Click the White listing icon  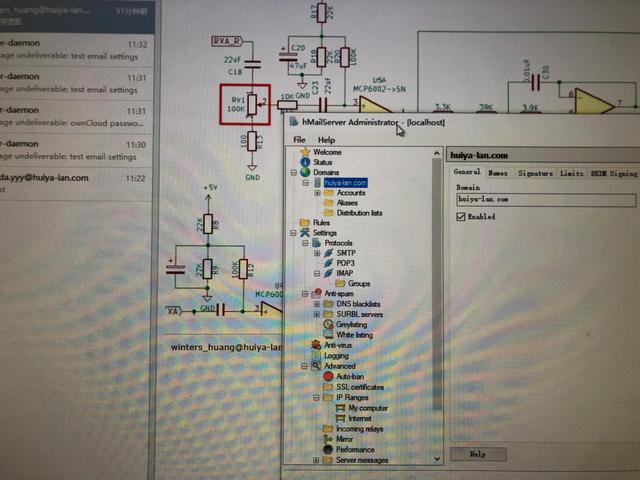[x=328, y=335]
